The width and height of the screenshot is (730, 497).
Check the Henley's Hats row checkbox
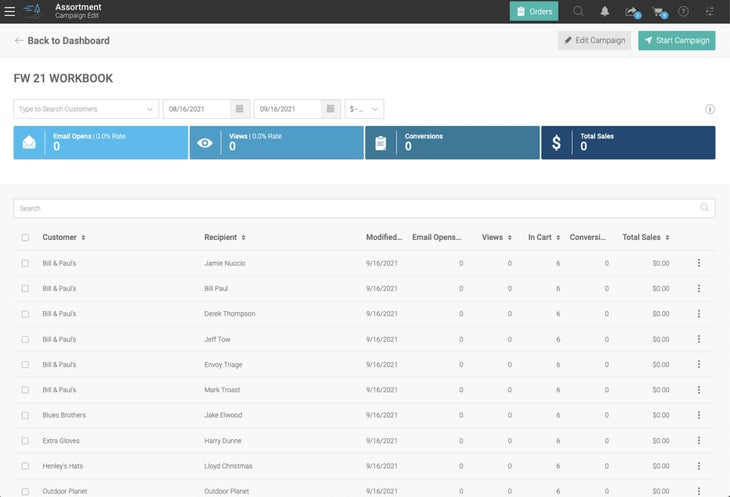tap(25, 466)
